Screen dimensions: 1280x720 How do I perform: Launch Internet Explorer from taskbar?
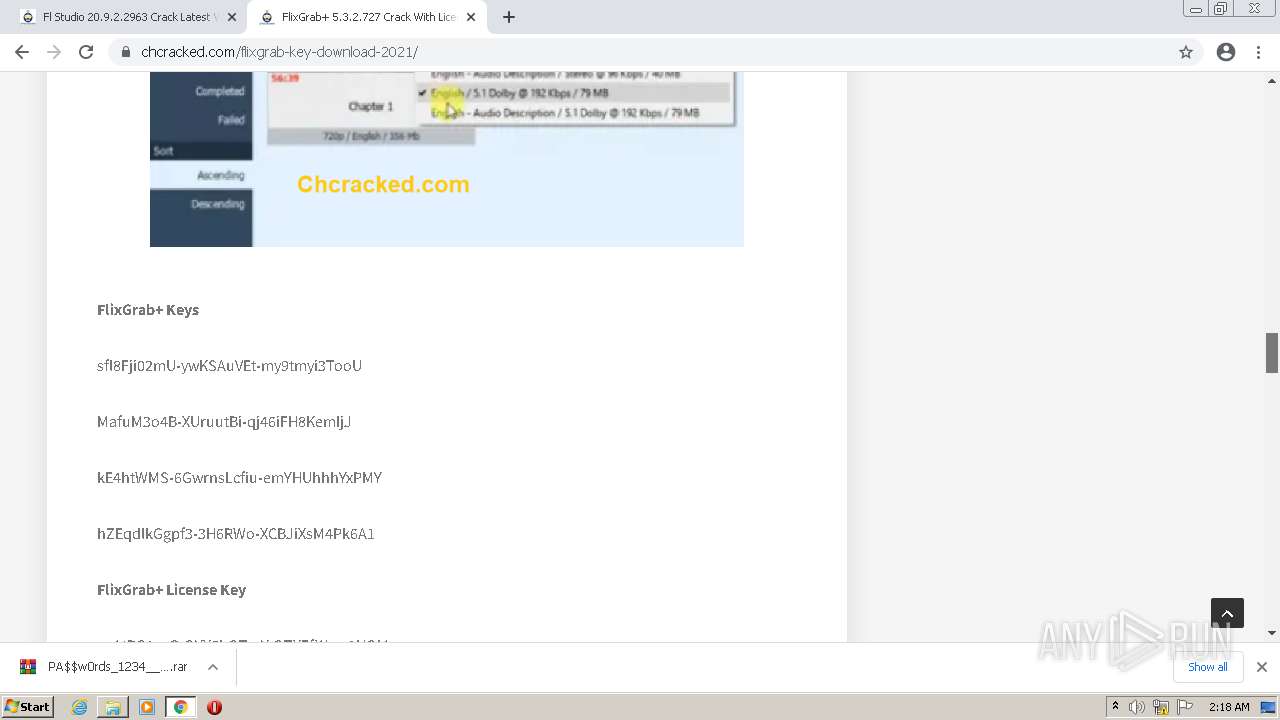coord(79,707)
